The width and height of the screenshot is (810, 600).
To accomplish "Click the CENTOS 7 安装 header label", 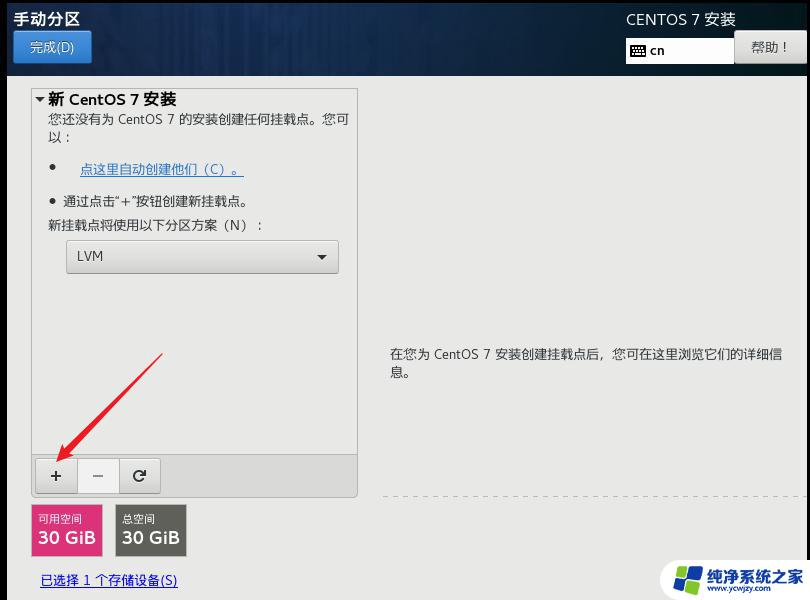I will (x=680, y=20).
